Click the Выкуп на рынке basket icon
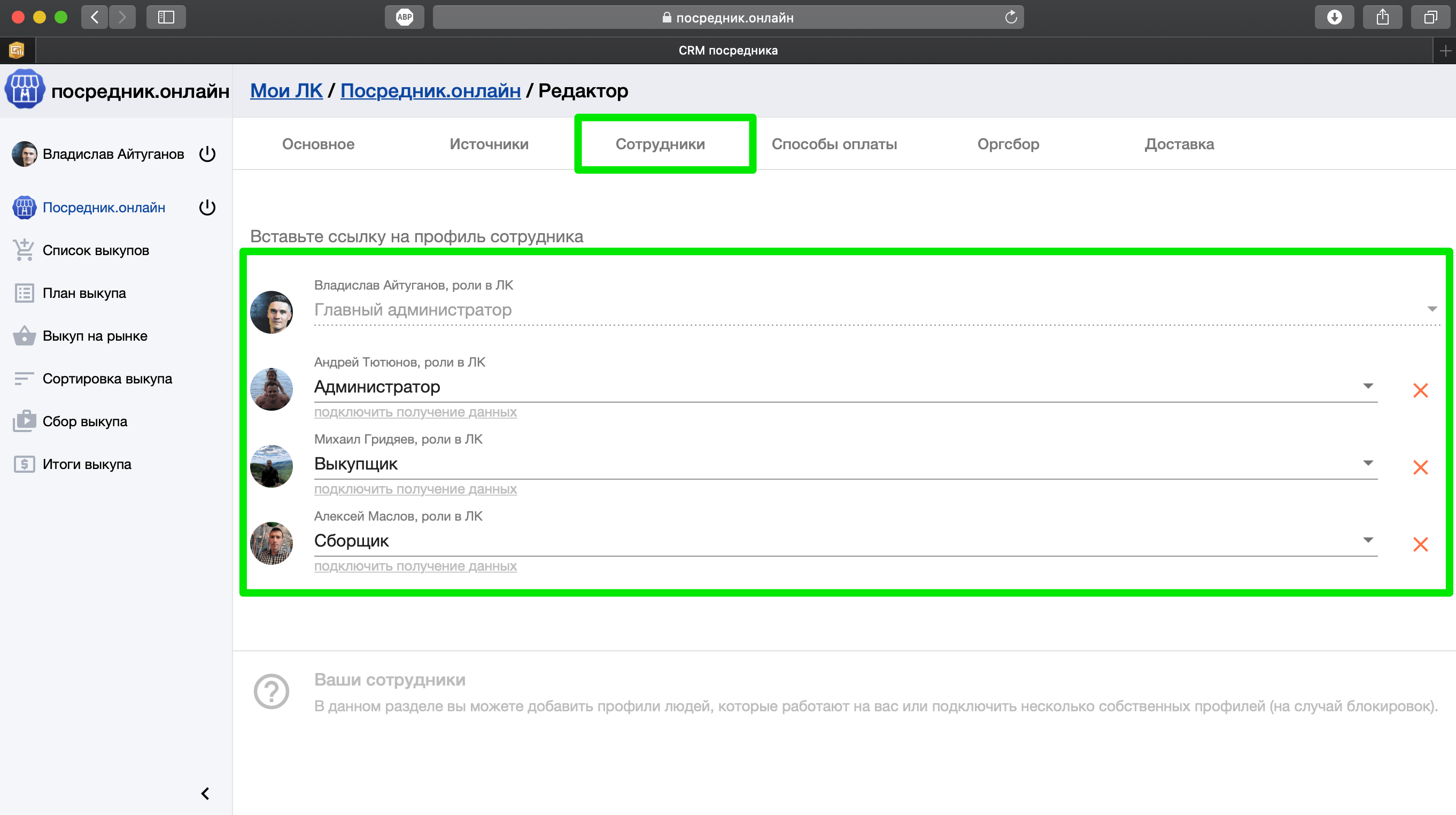 click(x=24, y=336)
